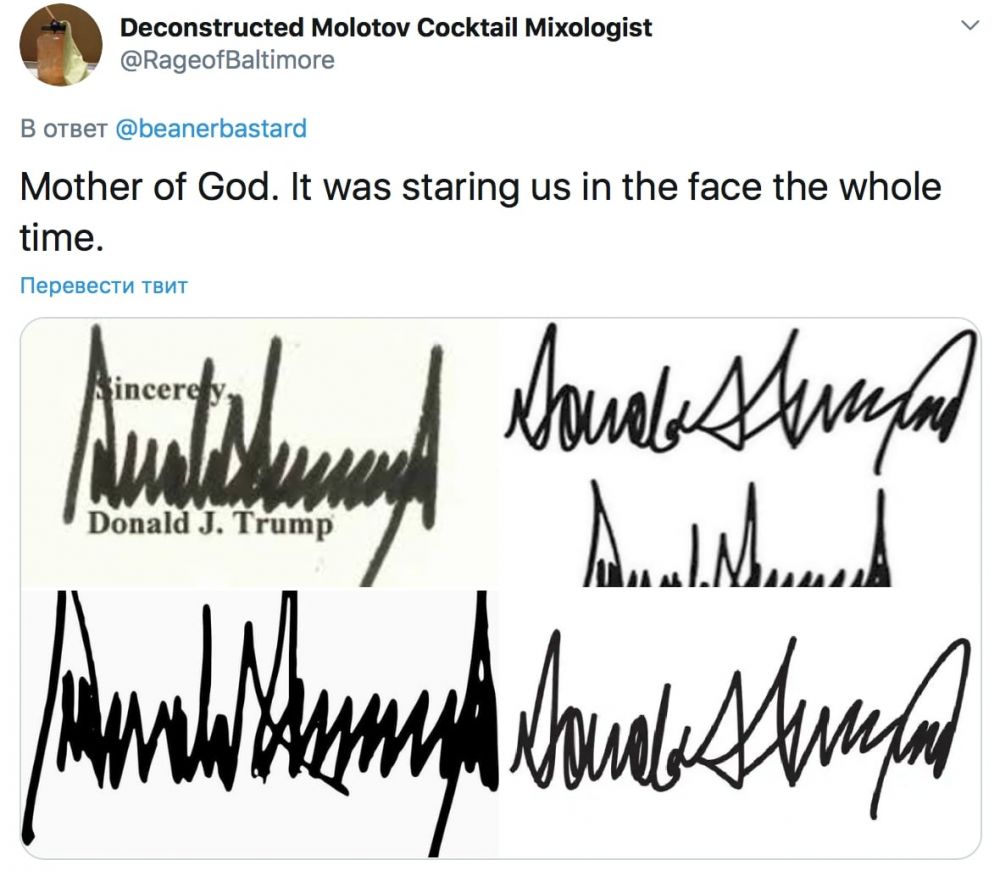1000x871 pixels.
Task: Click the word time. on second line
Action: click(x=61, y=238)
